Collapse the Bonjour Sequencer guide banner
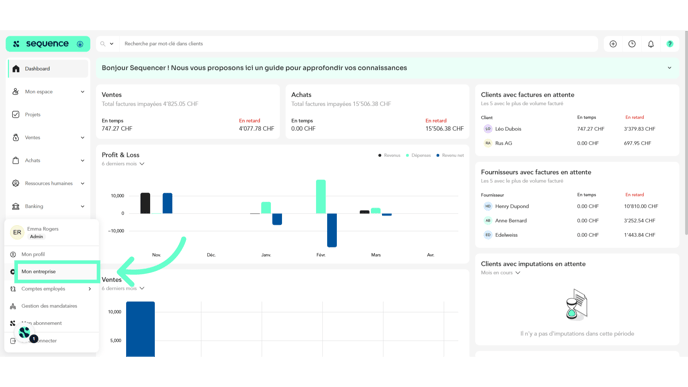 670,68
